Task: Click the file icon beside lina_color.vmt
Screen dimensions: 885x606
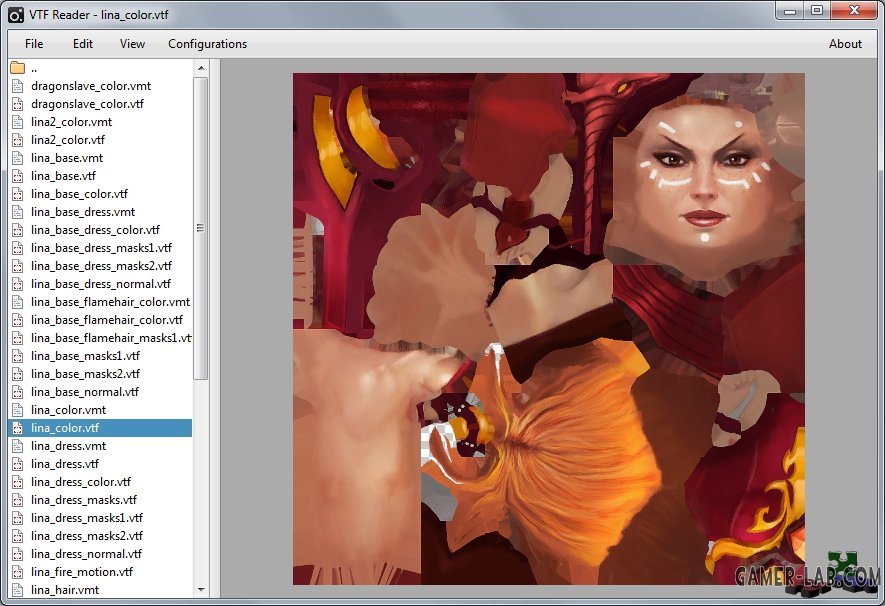Action: 17,410
